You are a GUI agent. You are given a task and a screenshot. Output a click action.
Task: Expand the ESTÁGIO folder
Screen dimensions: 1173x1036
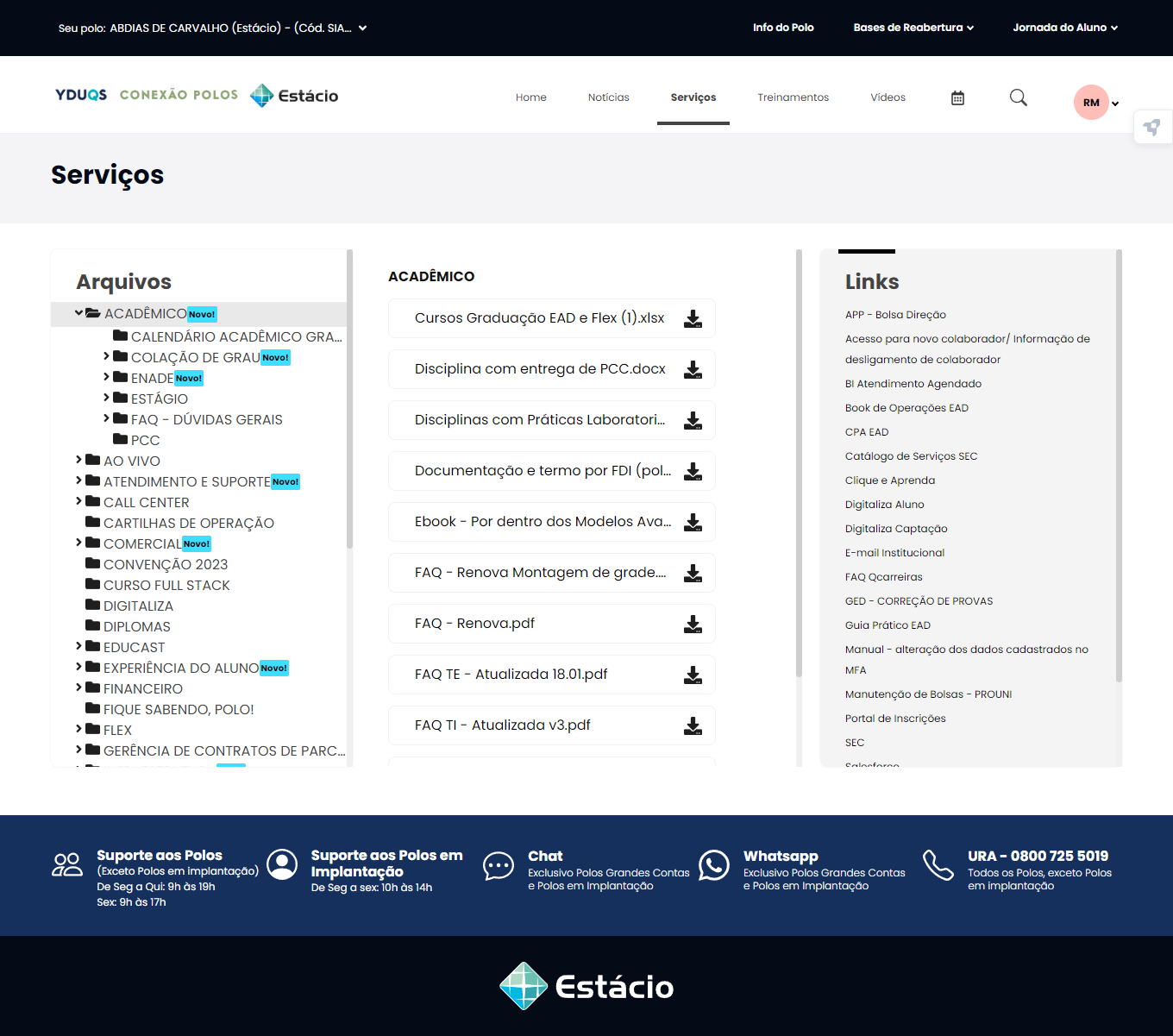[x=106, y=398]
